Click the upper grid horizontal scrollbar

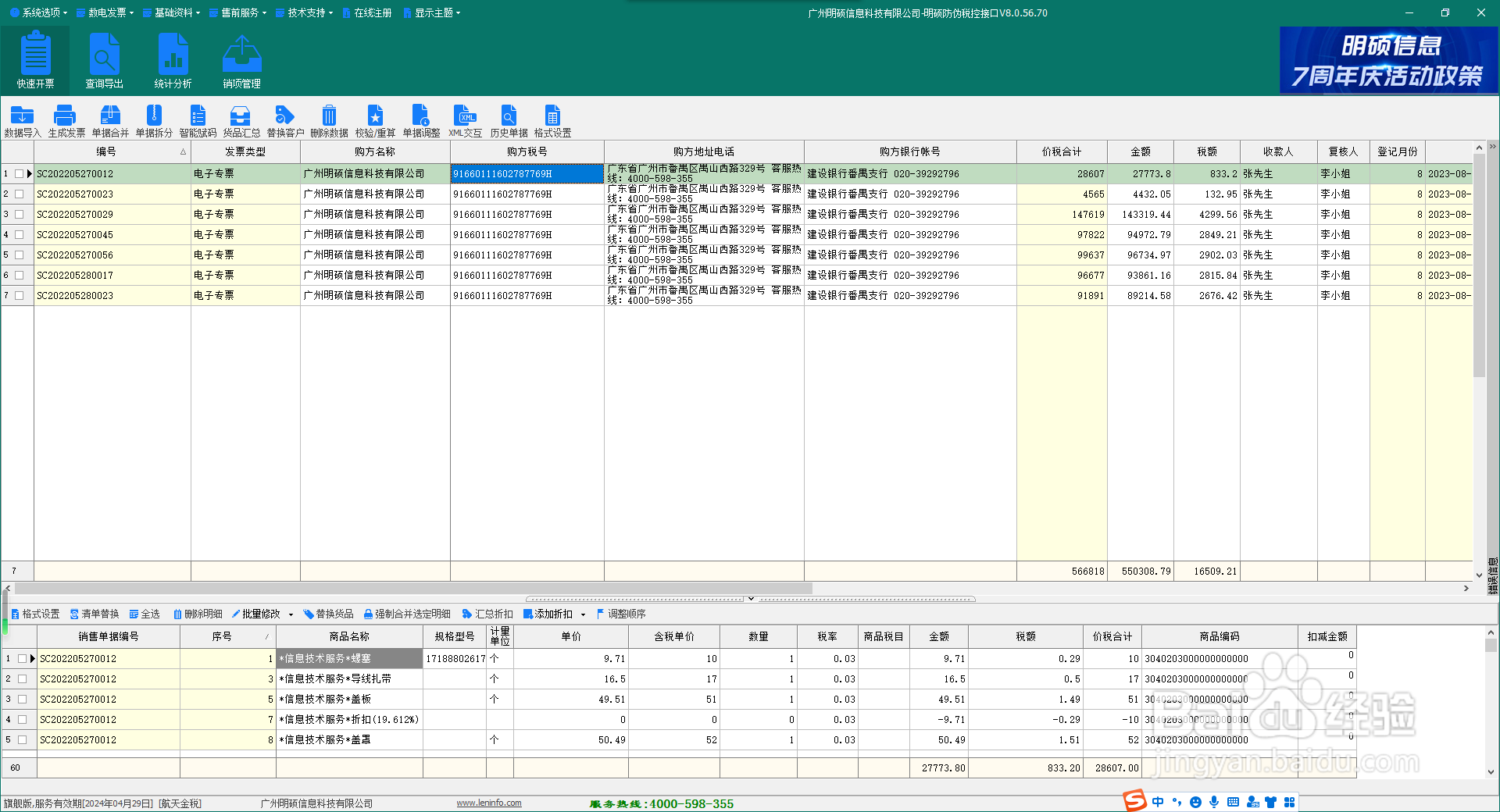click(412, 588)
